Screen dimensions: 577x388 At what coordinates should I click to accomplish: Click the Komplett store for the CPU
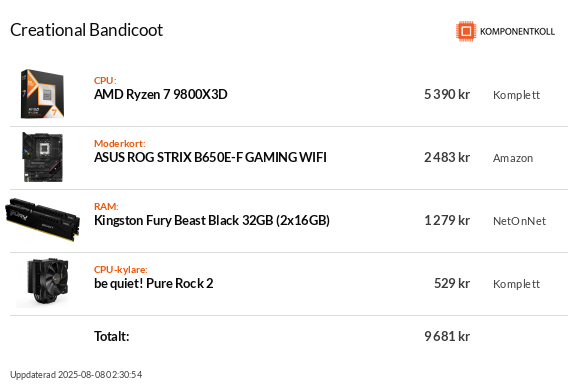(516, 95)
